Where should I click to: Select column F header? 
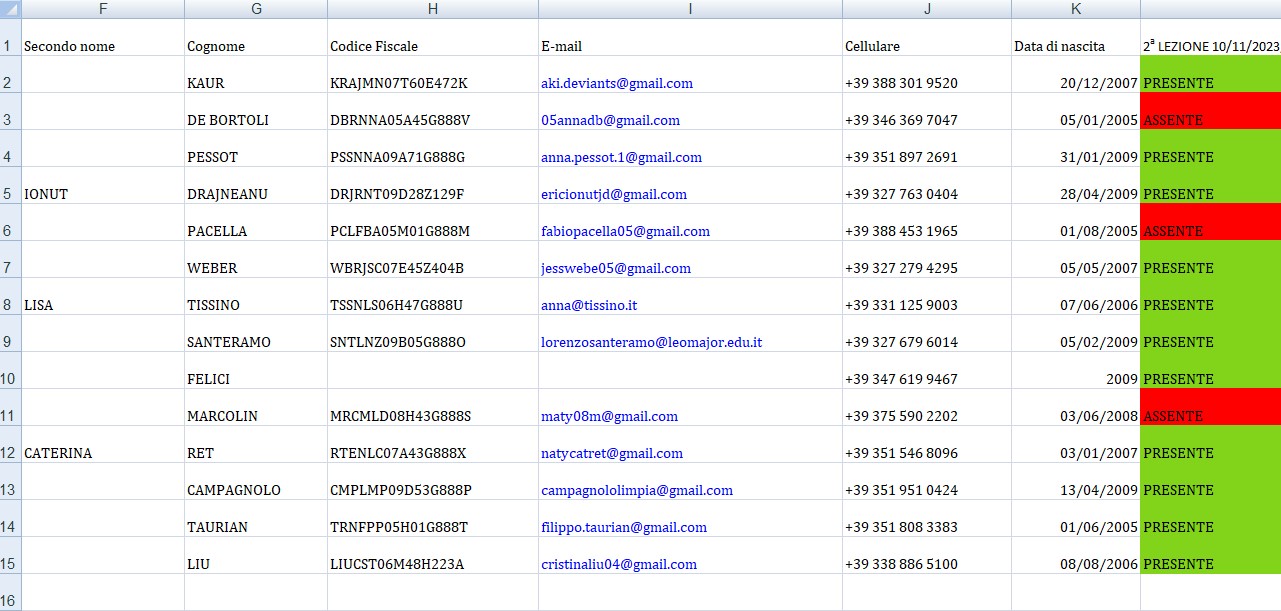tap(103, 9)
